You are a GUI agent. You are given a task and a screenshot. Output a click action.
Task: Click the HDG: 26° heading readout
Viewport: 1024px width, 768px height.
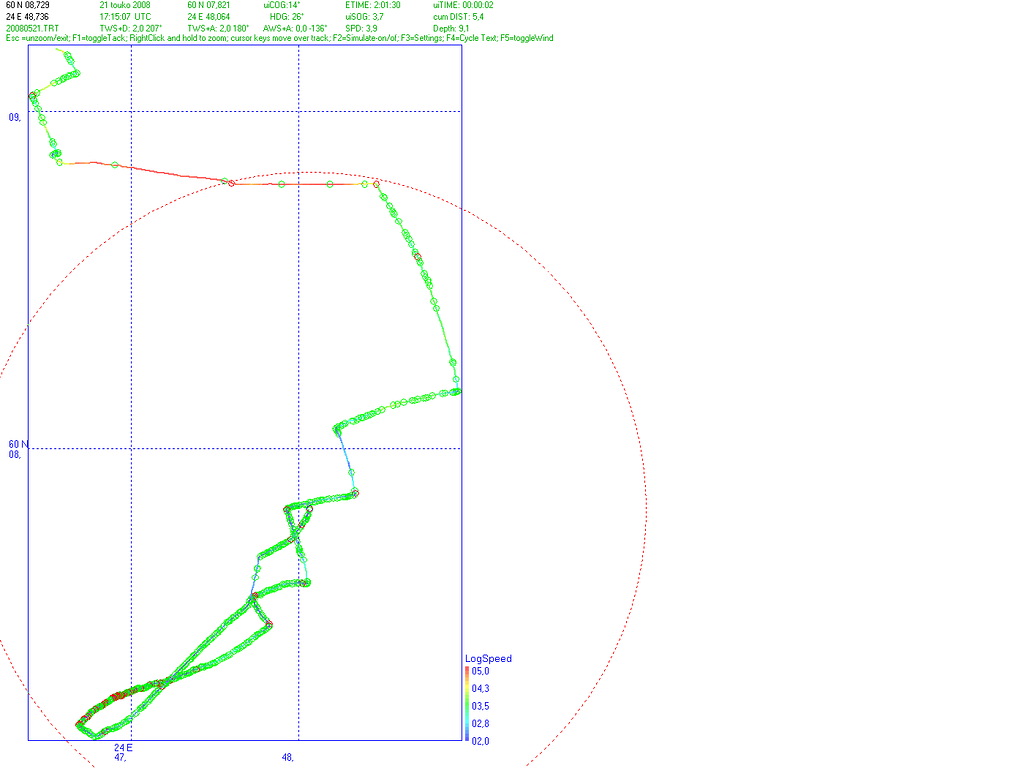287,17
